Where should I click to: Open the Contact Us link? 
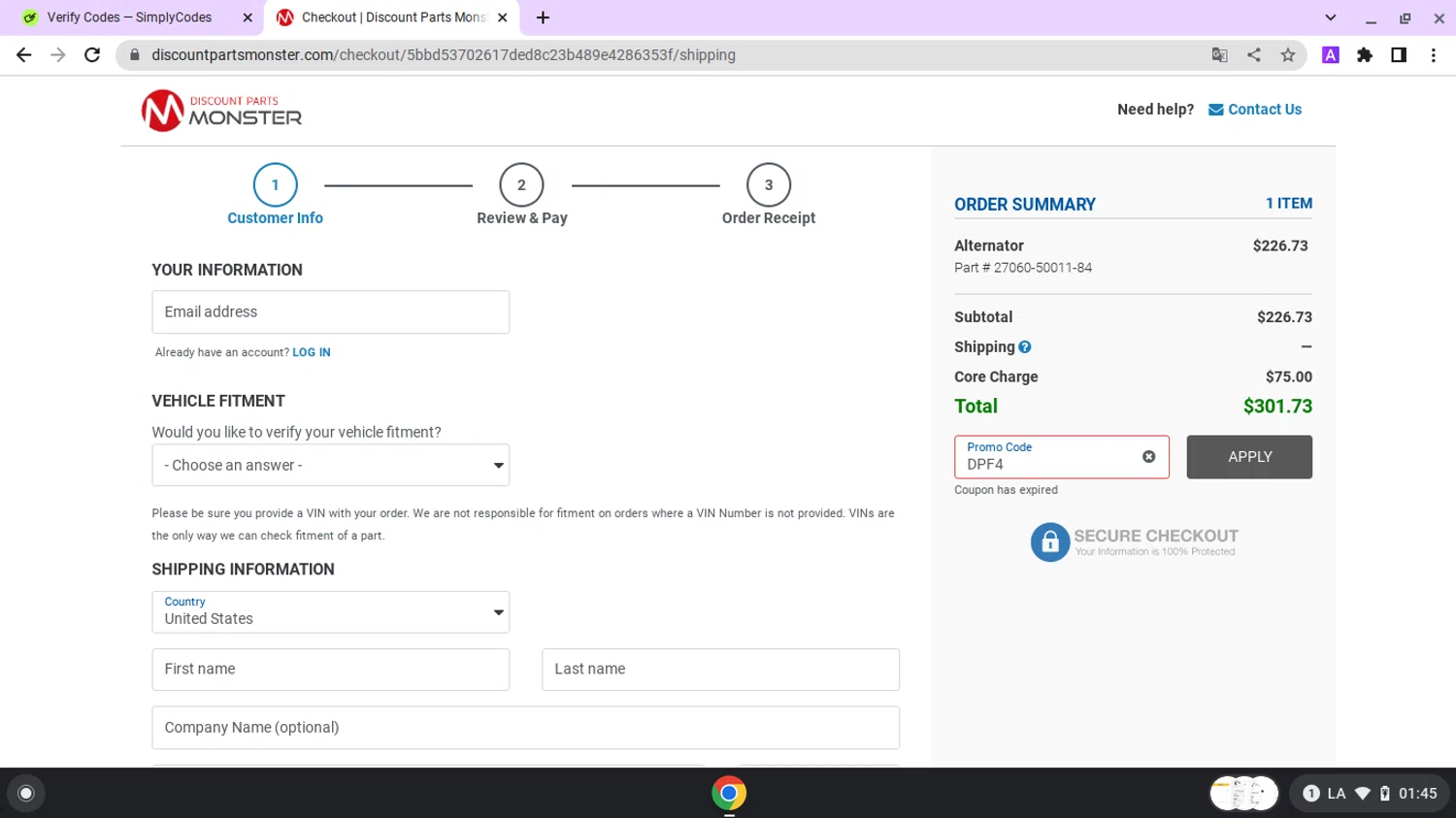pyautogui.click(x=1265, y=110)
